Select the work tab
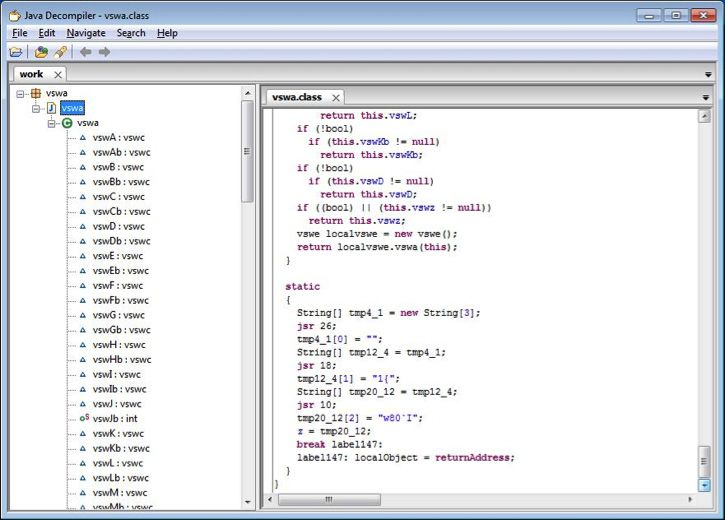The image size is (725, 520). (x=31, y=74)
